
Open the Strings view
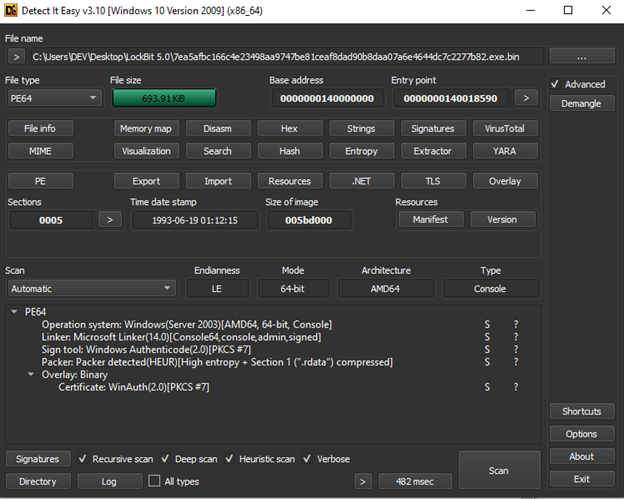[x=361, y=129]
